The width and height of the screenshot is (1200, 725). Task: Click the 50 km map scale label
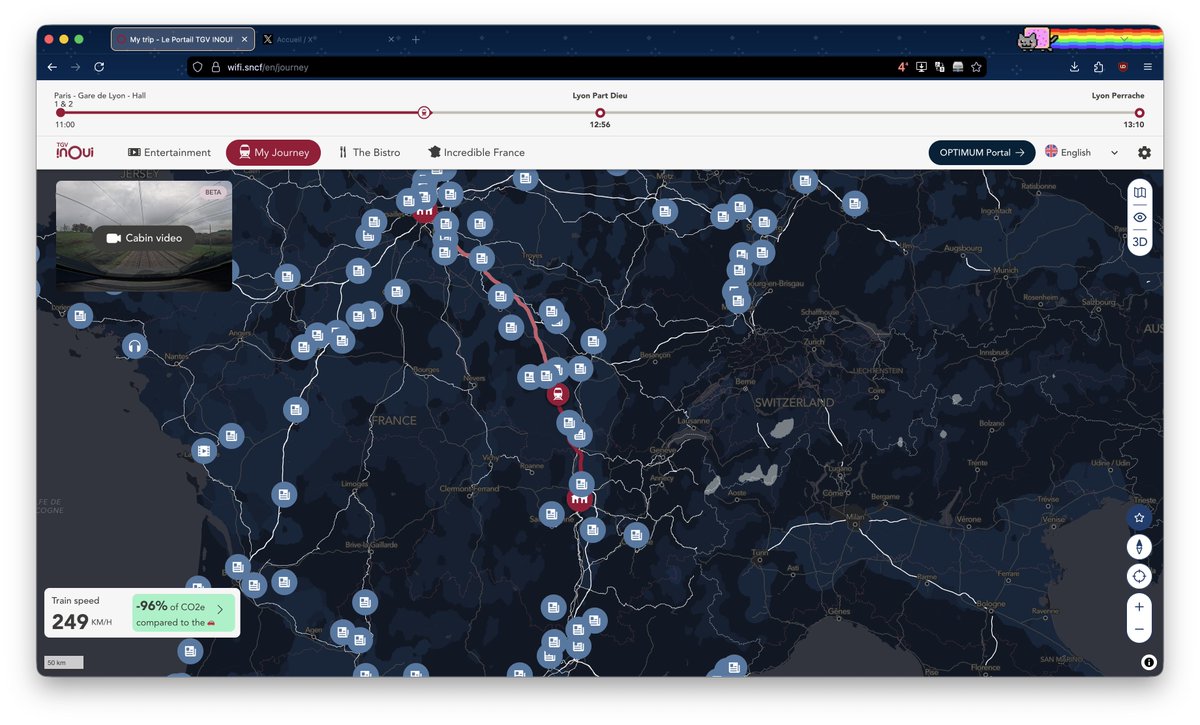tap(63, 662)
